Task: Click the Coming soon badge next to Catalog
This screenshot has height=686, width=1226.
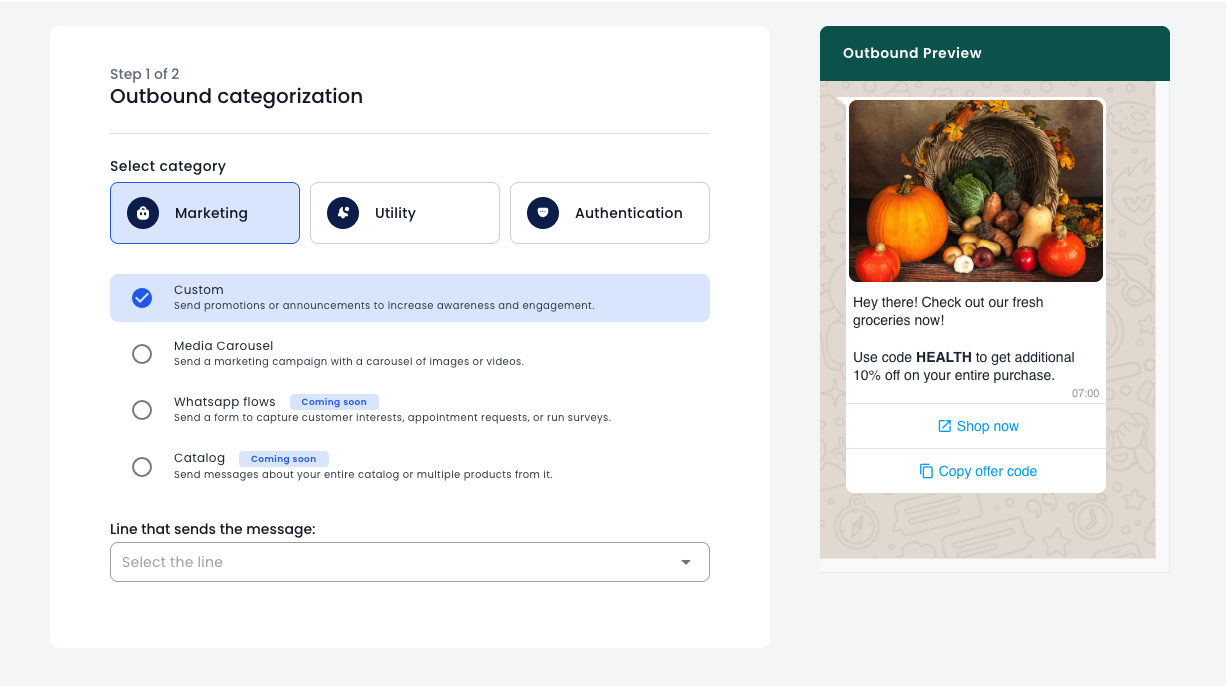Action: (x=283, y=459)
